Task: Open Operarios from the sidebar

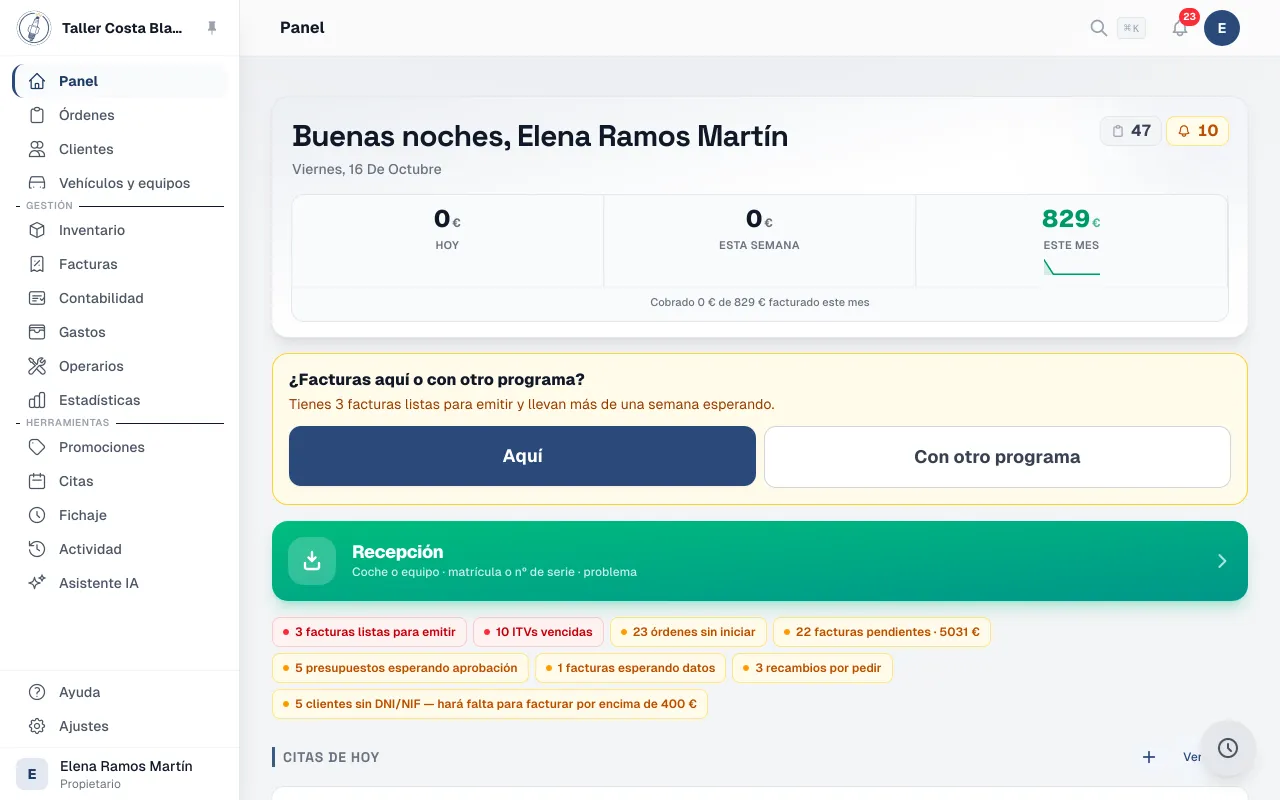Action: tap(120, 366)
